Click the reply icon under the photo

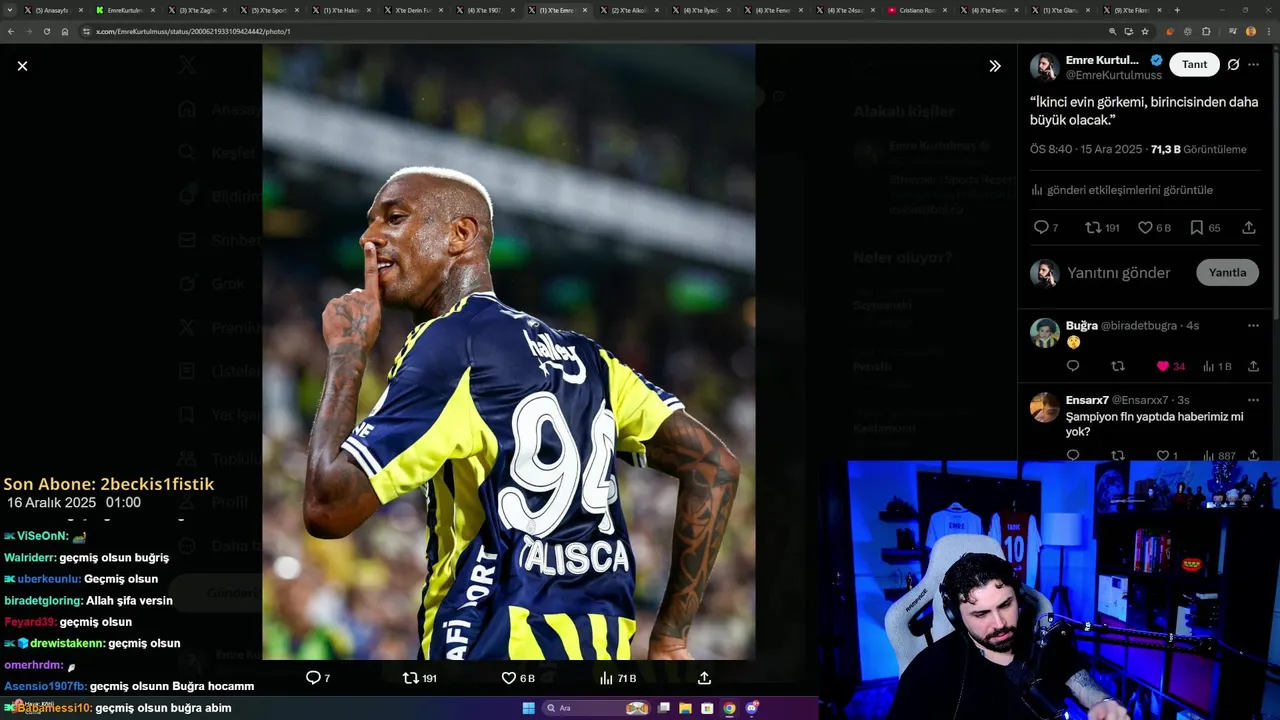pyautogui.click(x=313, y=678)
